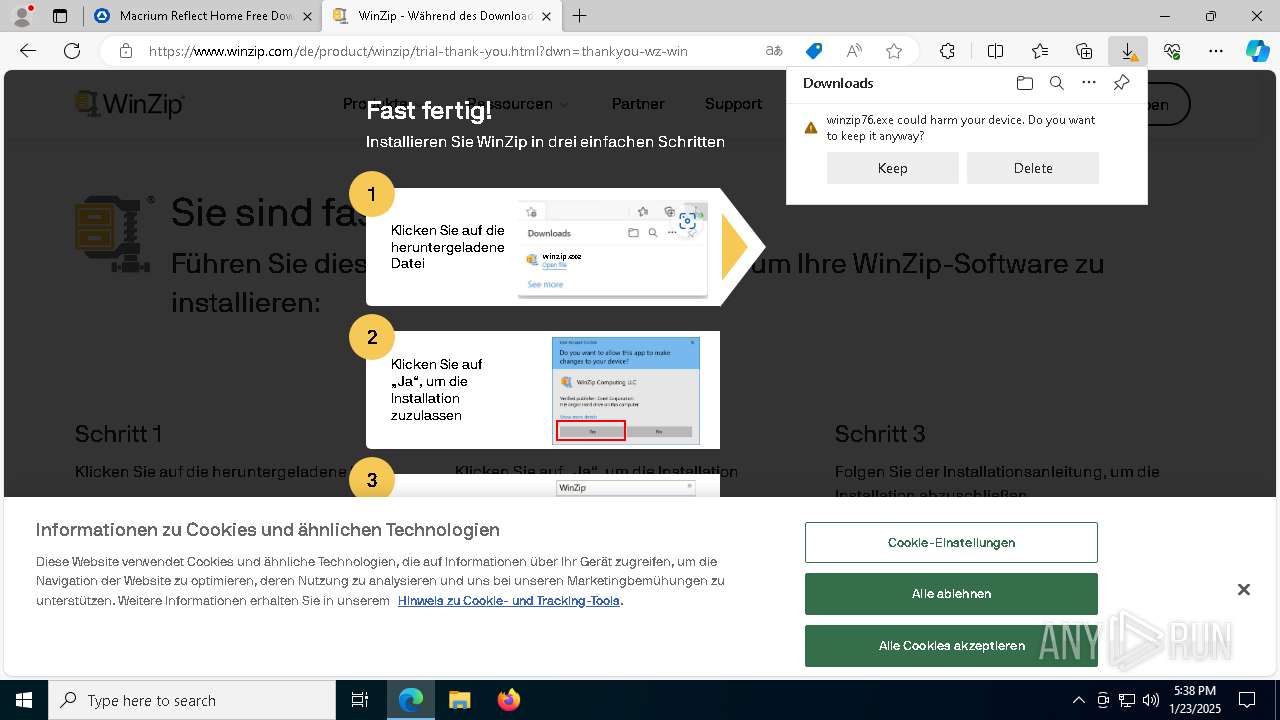
Task: Click the Schritt 1 heading
Action: [118, 434]
